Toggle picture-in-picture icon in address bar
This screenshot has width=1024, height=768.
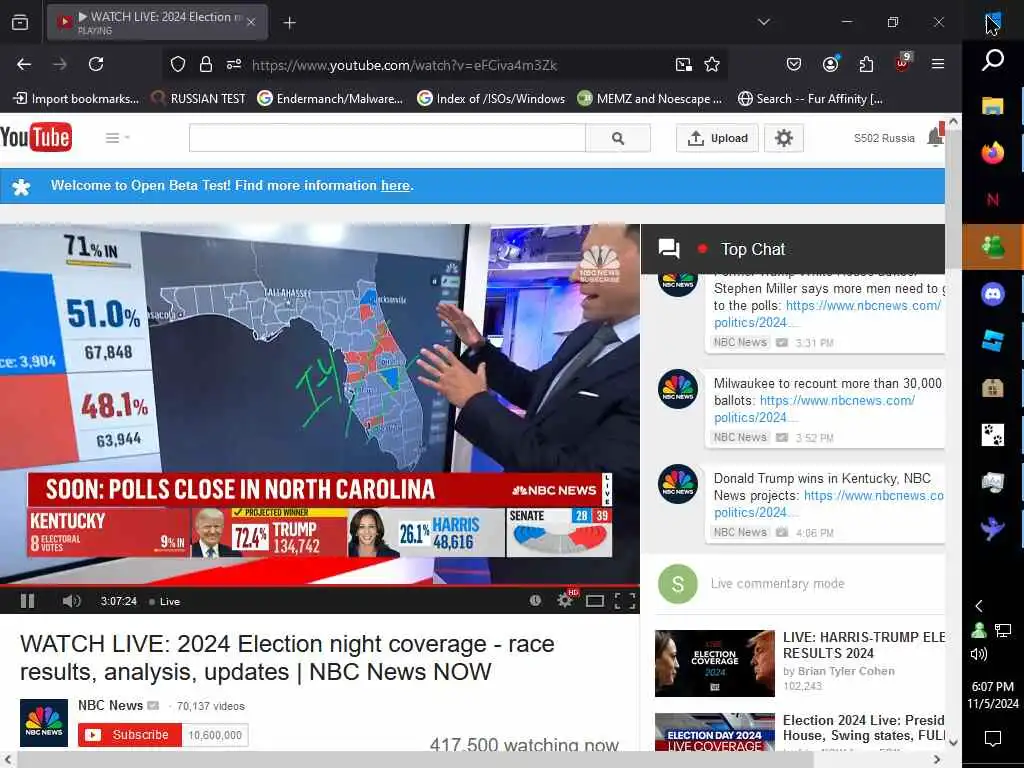(684, 64)
